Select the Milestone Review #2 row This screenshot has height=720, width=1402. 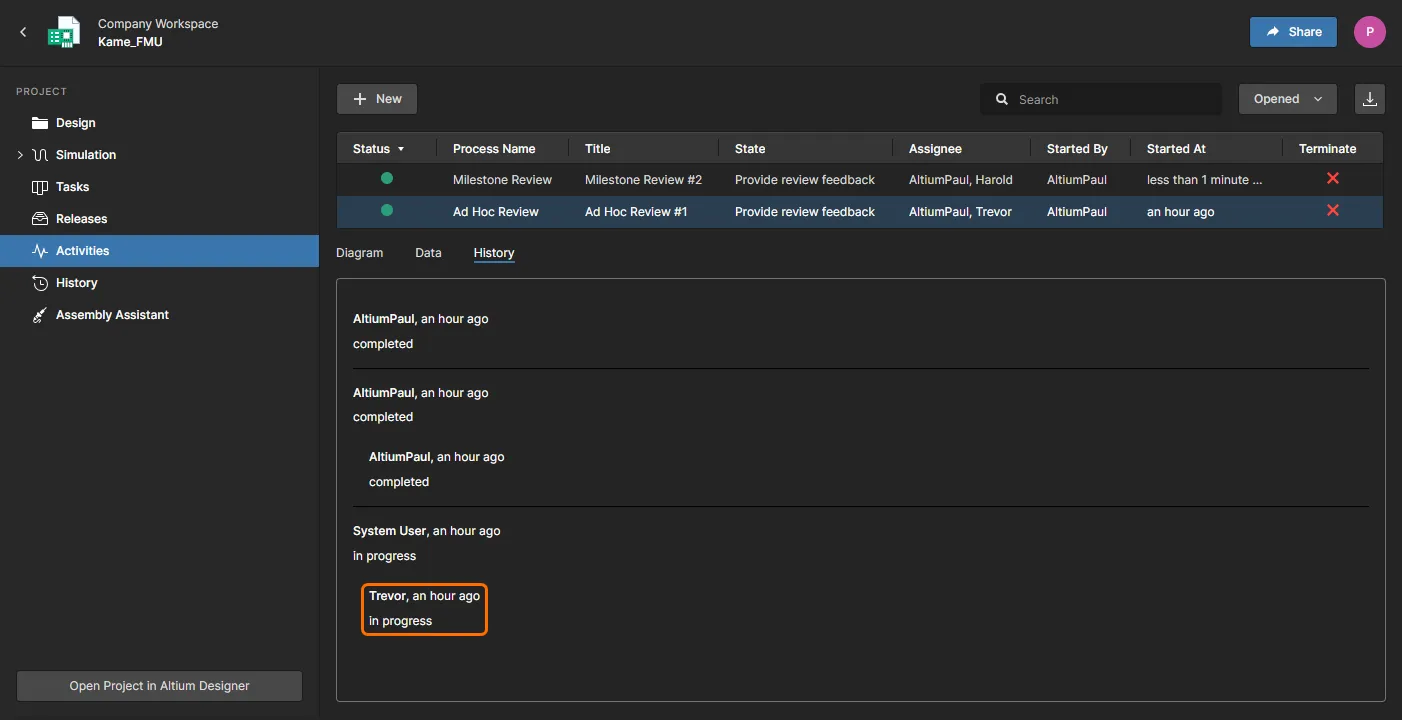pos(643,180)
